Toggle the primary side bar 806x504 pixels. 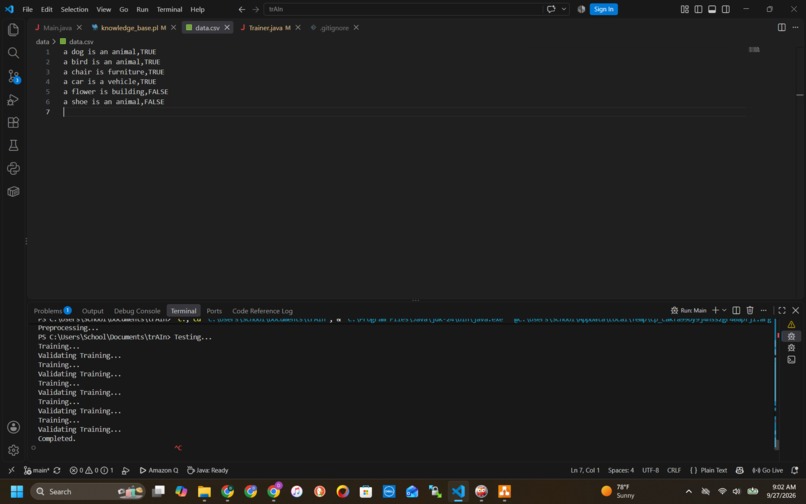(x=698, y=9)
